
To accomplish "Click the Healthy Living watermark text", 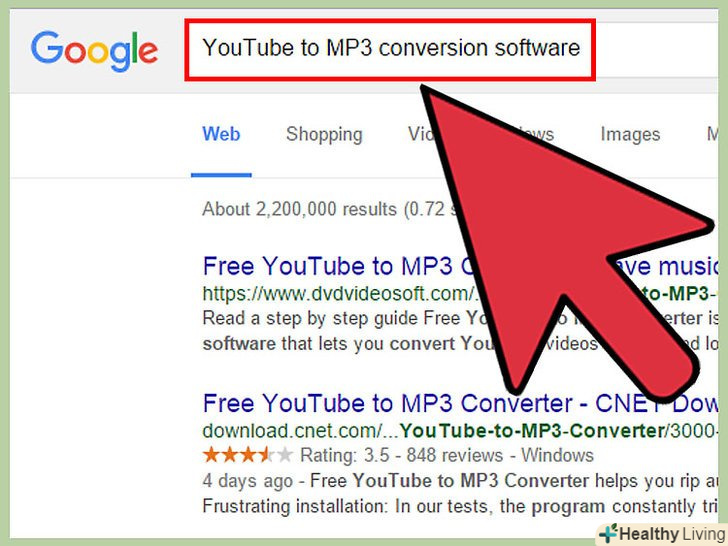I will (672, 534).
